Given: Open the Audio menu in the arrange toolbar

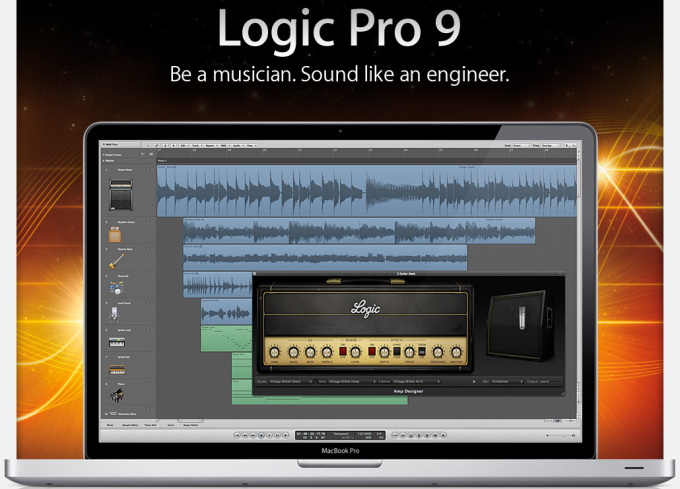Looking at the screenshot, I should coord(238,146).
